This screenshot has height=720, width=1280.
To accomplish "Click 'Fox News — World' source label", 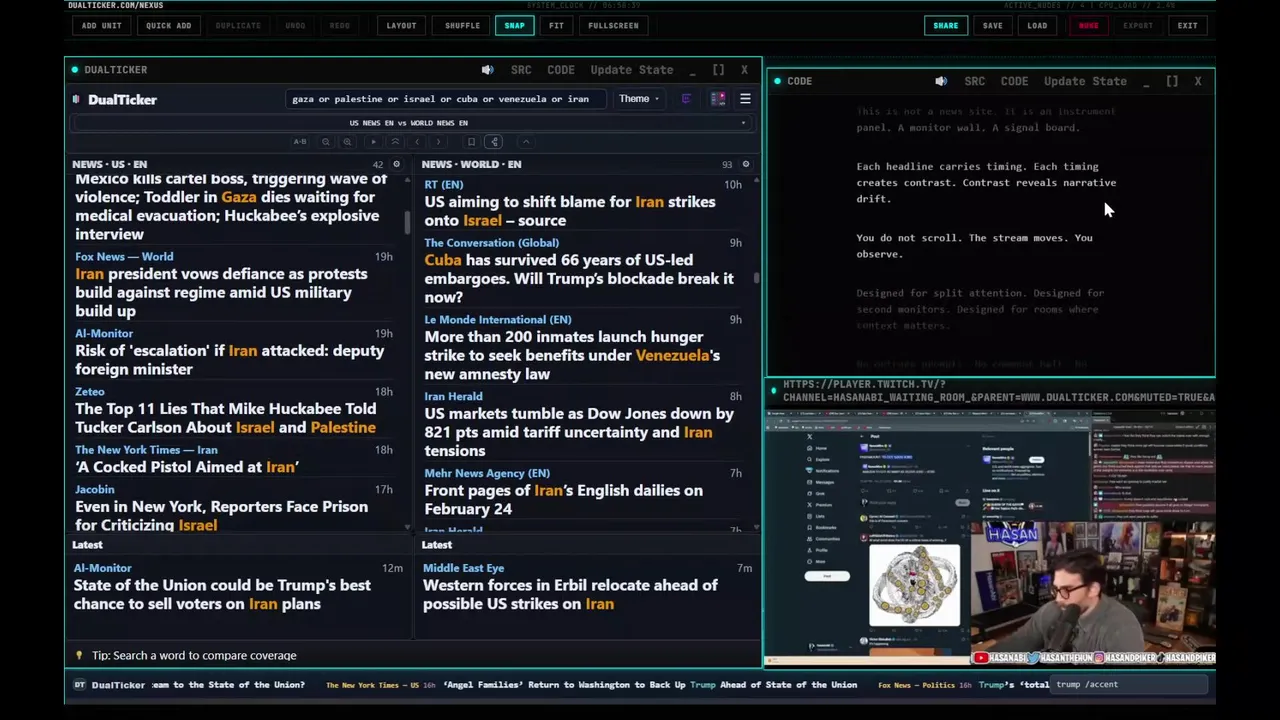I will (x=124, y=257).
